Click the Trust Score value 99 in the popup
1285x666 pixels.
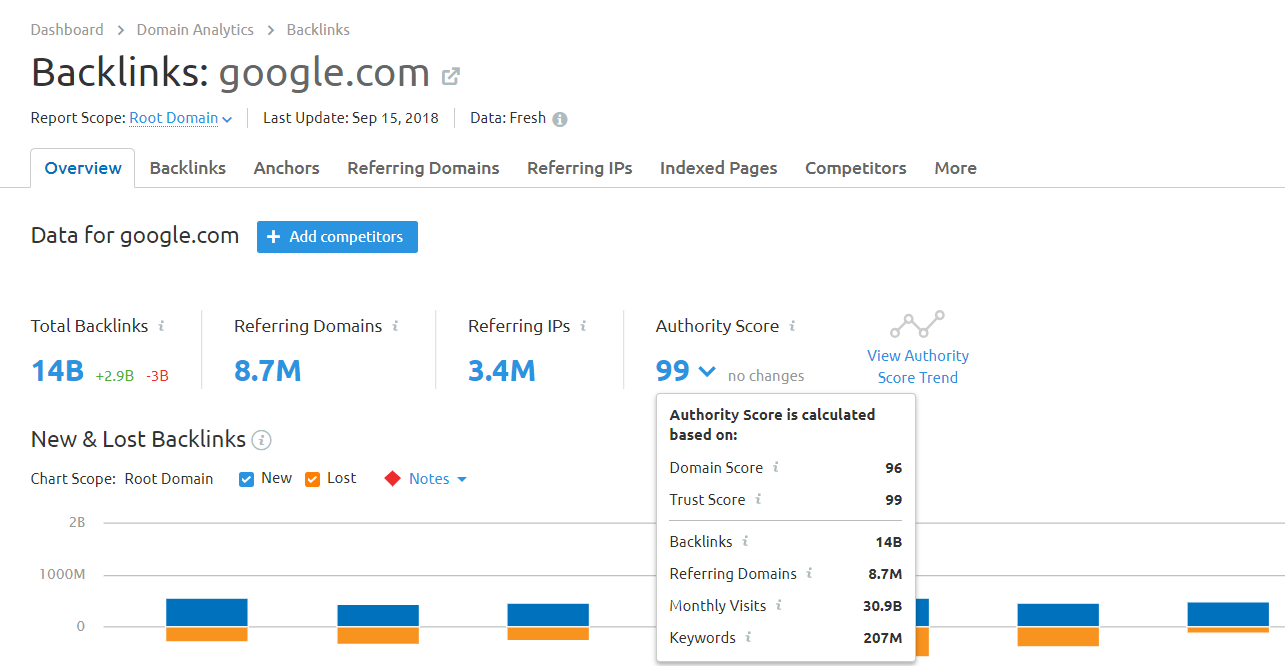pyautogui.click(x=894, y=500)
